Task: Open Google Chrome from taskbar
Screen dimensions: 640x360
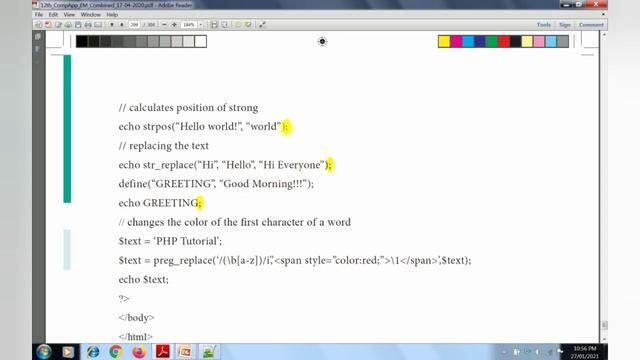Action: coord(116,352)
